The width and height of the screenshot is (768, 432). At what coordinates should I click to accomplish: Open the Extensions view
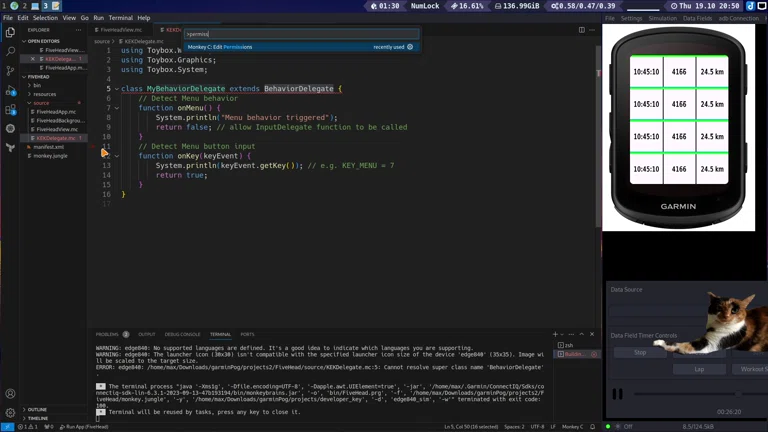pos(10,110)
